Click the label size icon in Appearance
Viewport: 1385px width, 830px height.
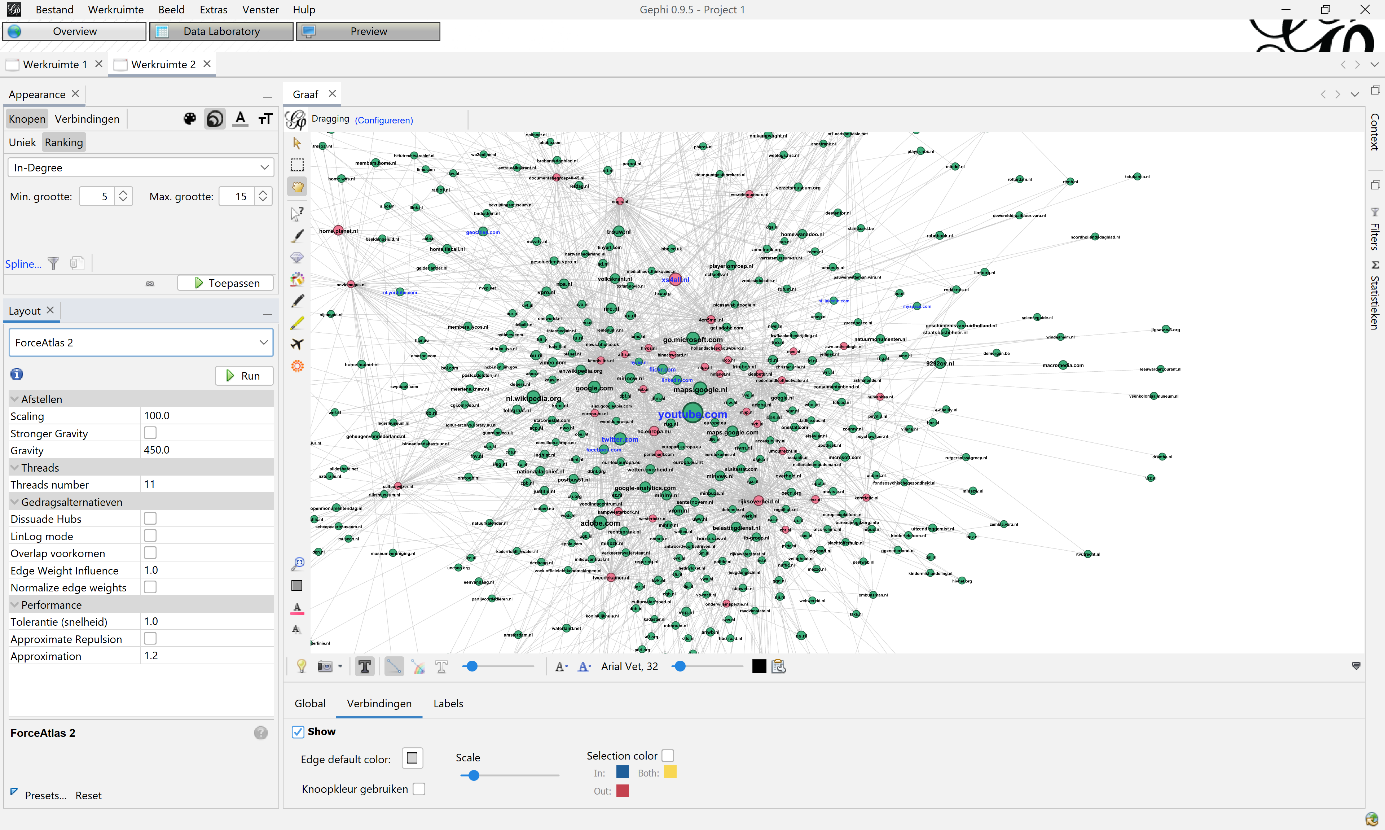click(x=265, y=119)
